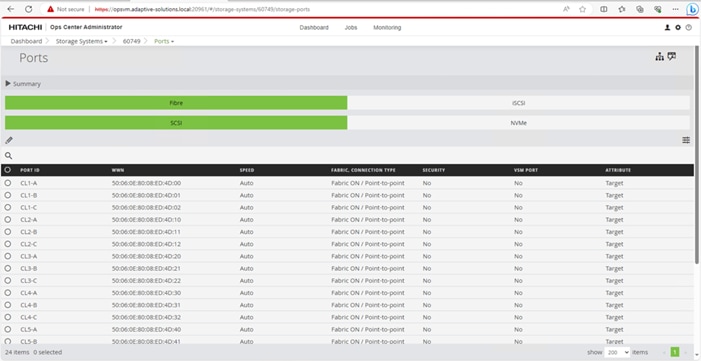Select the header select-all radio button
Image resolution: width=701 pixels, height=361 pixels.
pos(8,170)
